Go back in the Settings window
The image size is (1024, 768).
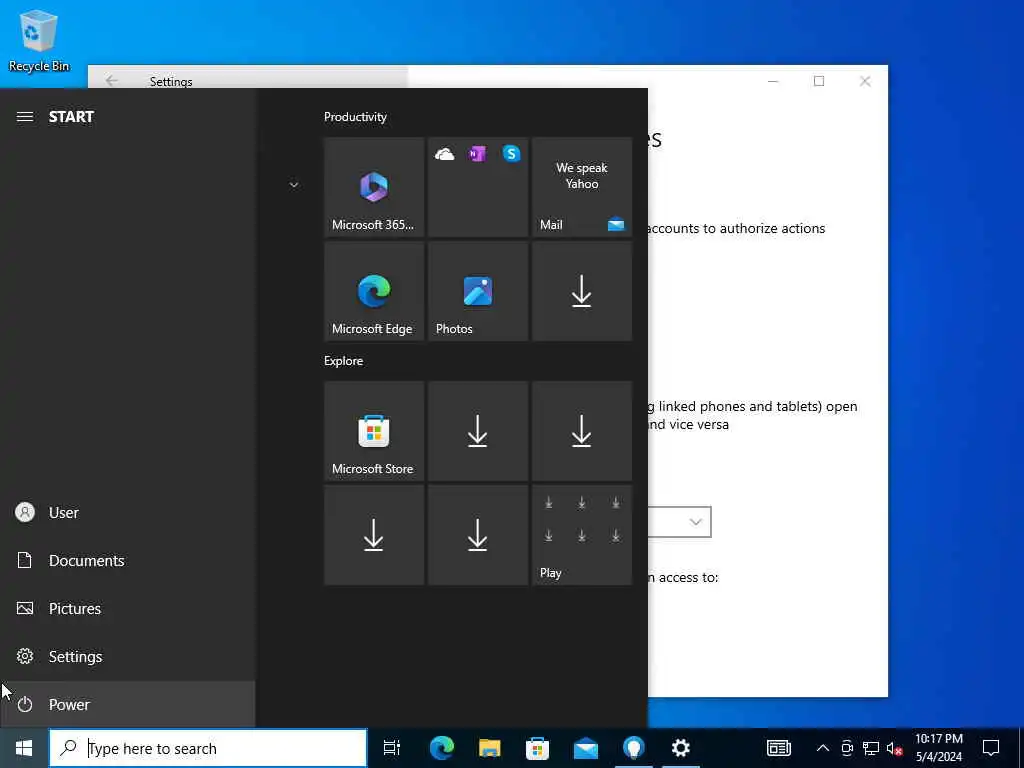[x=112, y=81]
